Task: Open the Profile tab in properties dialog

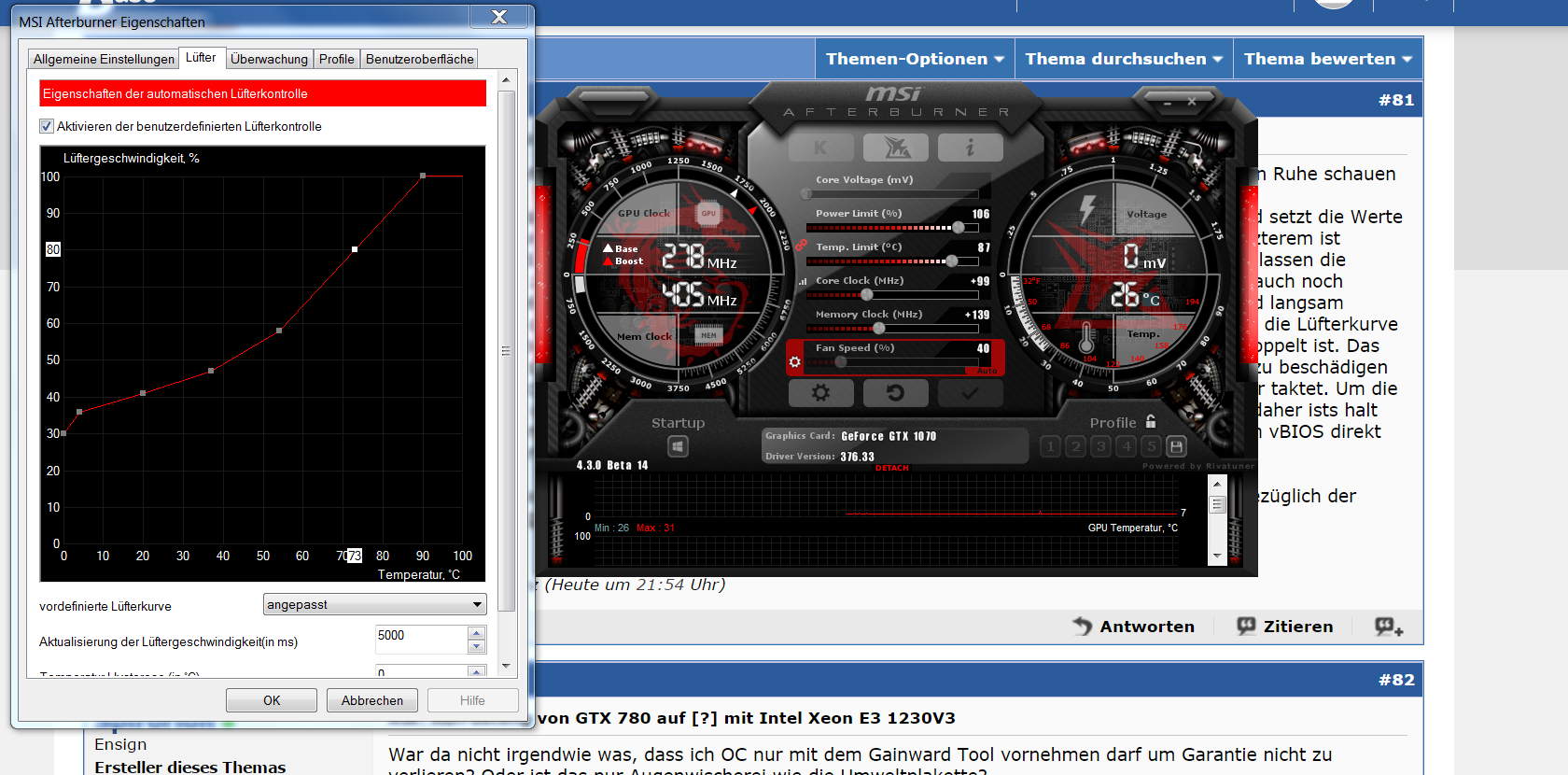Action: (336, 59)
